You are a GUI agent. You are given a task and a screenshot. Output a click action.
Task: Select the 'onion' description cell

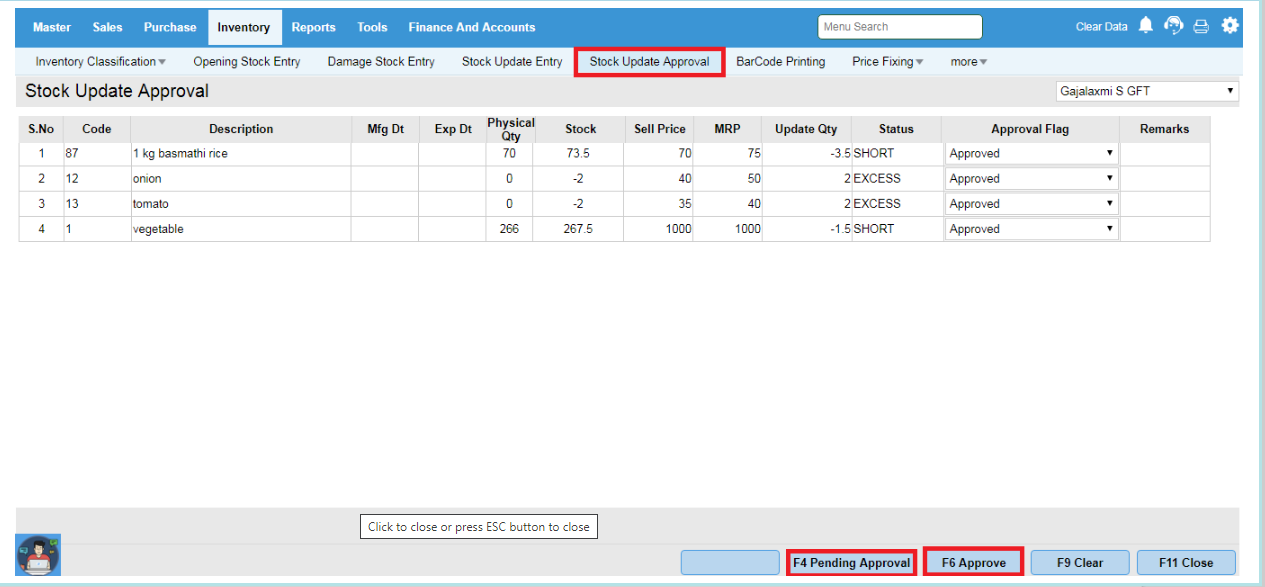point(241,179)
